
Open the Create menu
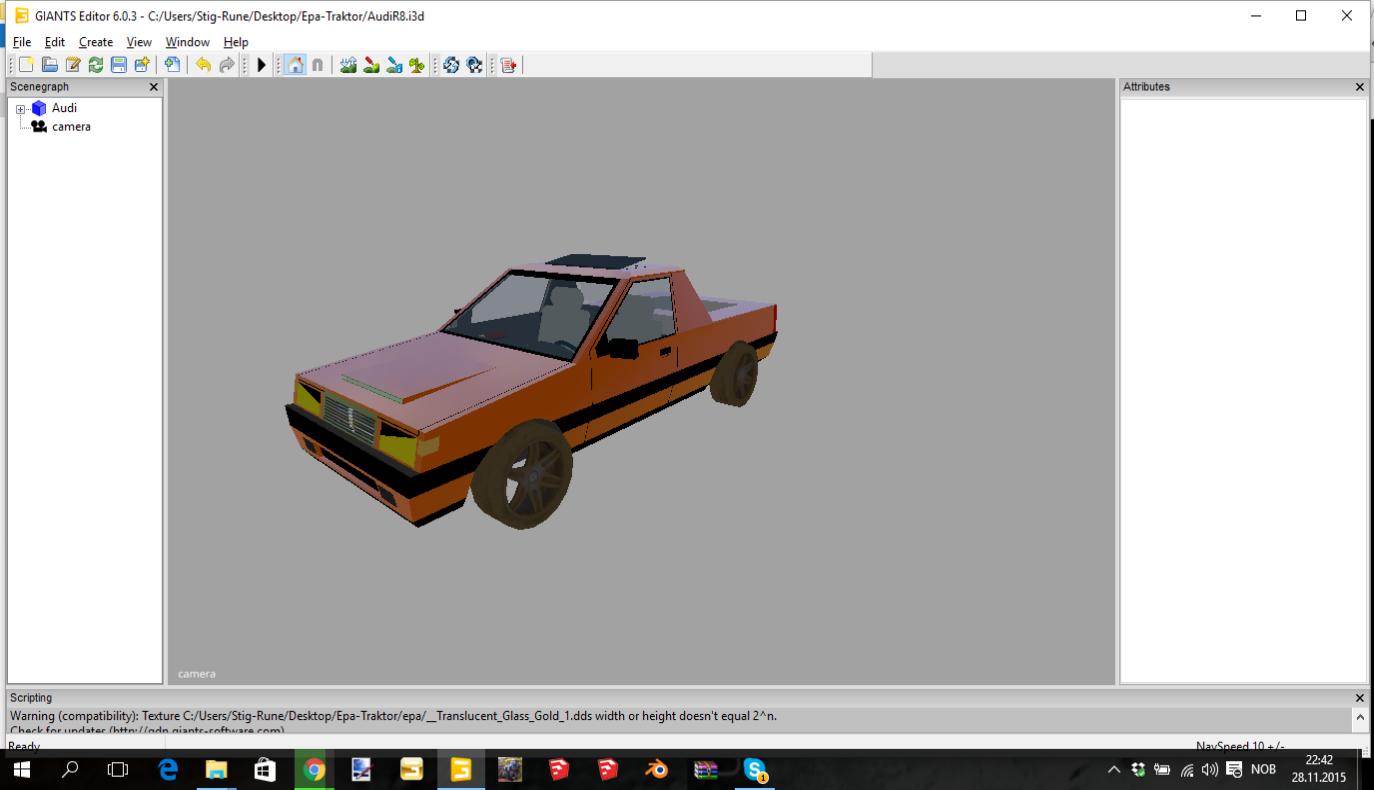[96, 42]
